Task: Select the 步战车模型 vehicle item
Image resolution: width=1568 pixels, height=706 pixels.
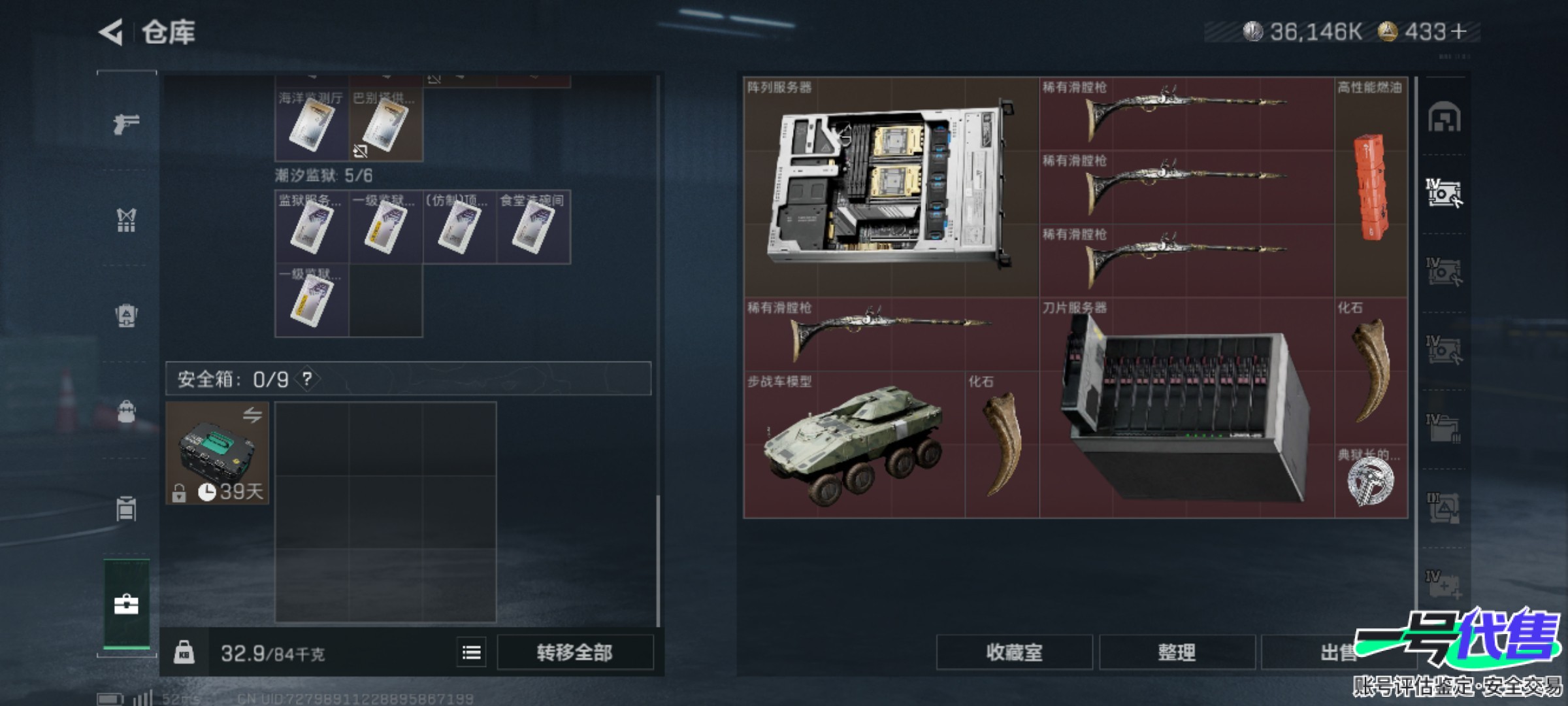Action: point(855,445)
